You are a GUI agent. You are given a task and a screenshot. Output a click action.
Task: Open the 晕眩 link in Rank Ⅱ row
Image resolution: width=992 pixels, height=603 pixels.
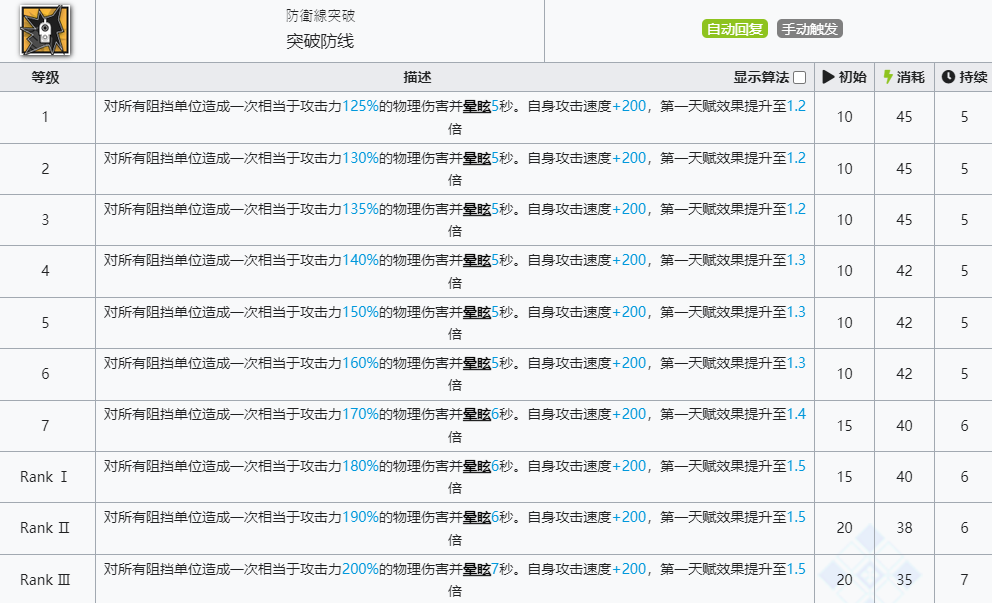[x=477, y=517]
